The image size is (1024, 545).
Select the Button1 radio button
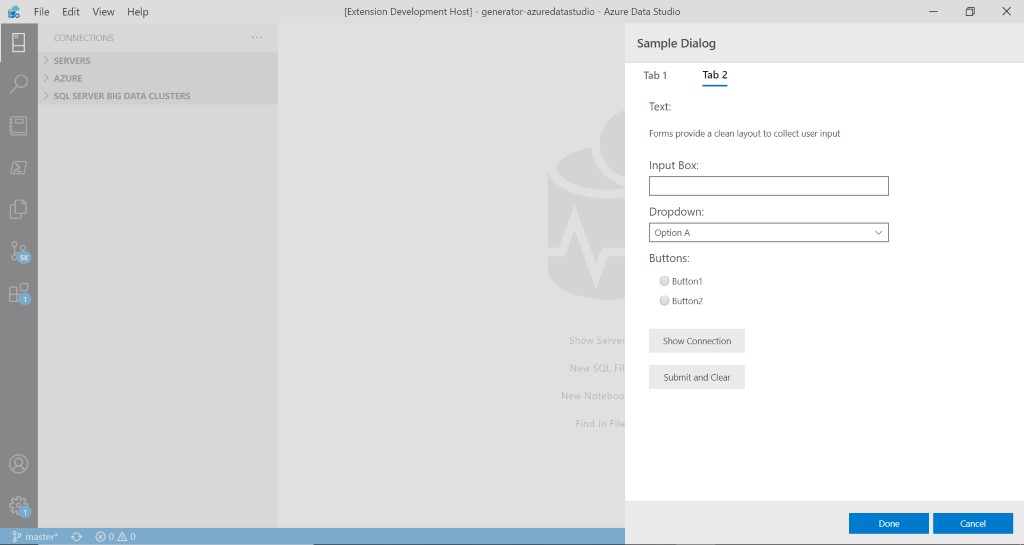pyautogui.click(x=664, y=281)
